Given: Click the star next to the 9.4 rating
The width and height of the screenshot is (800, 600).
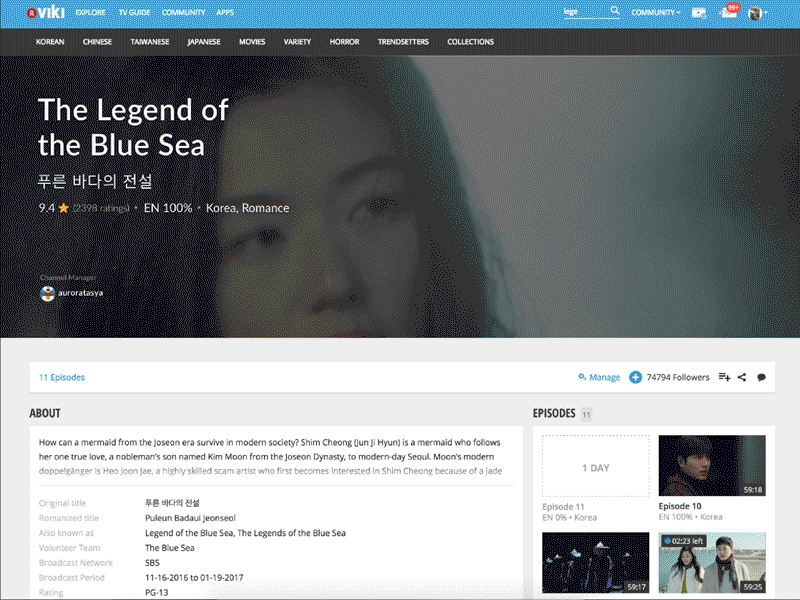Looking at the screenshot, I should [63, 208].
